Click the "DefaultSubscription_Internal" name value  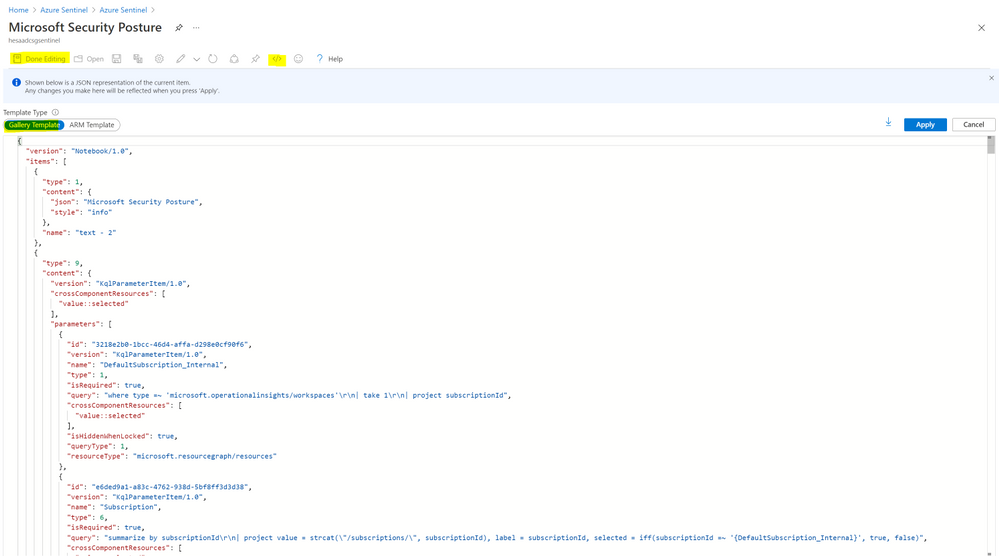coord(163,365)
